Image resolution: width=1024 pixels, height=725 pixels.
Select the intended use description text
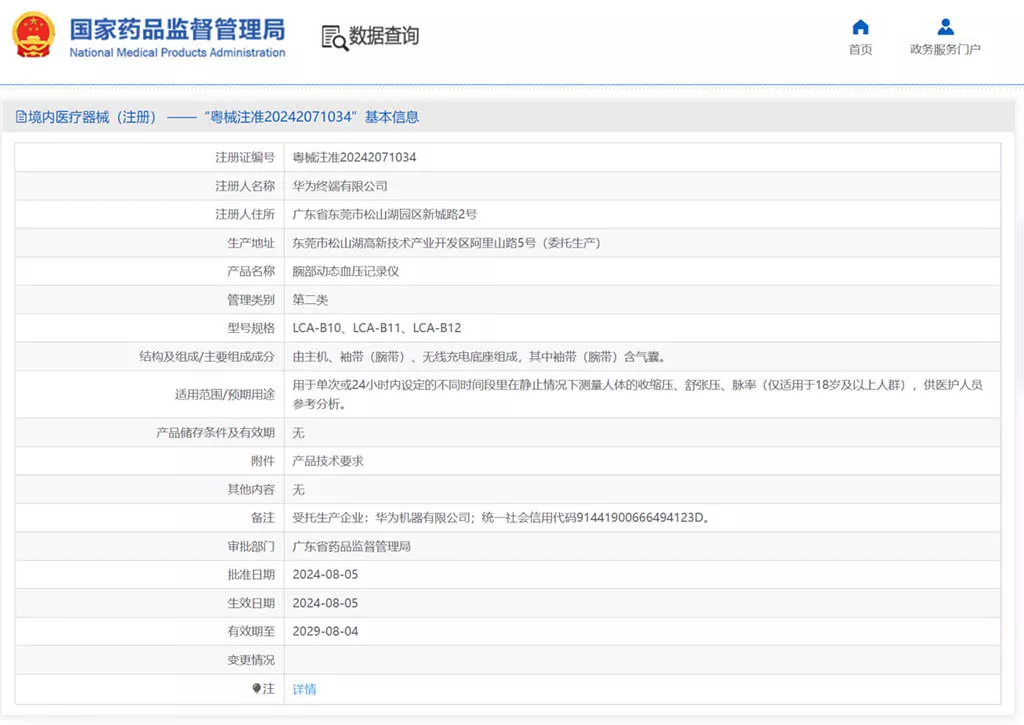[637, 395]
